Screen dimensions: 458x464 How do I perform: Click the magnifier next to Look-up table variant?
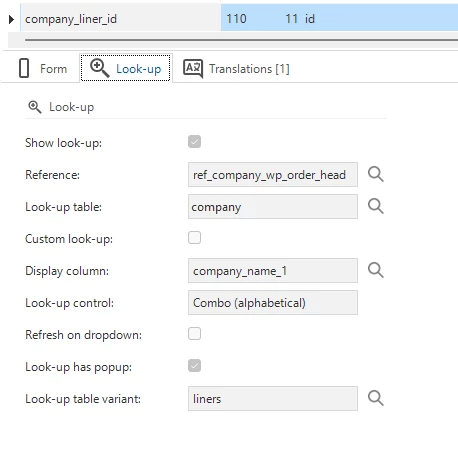pos(376,398)
